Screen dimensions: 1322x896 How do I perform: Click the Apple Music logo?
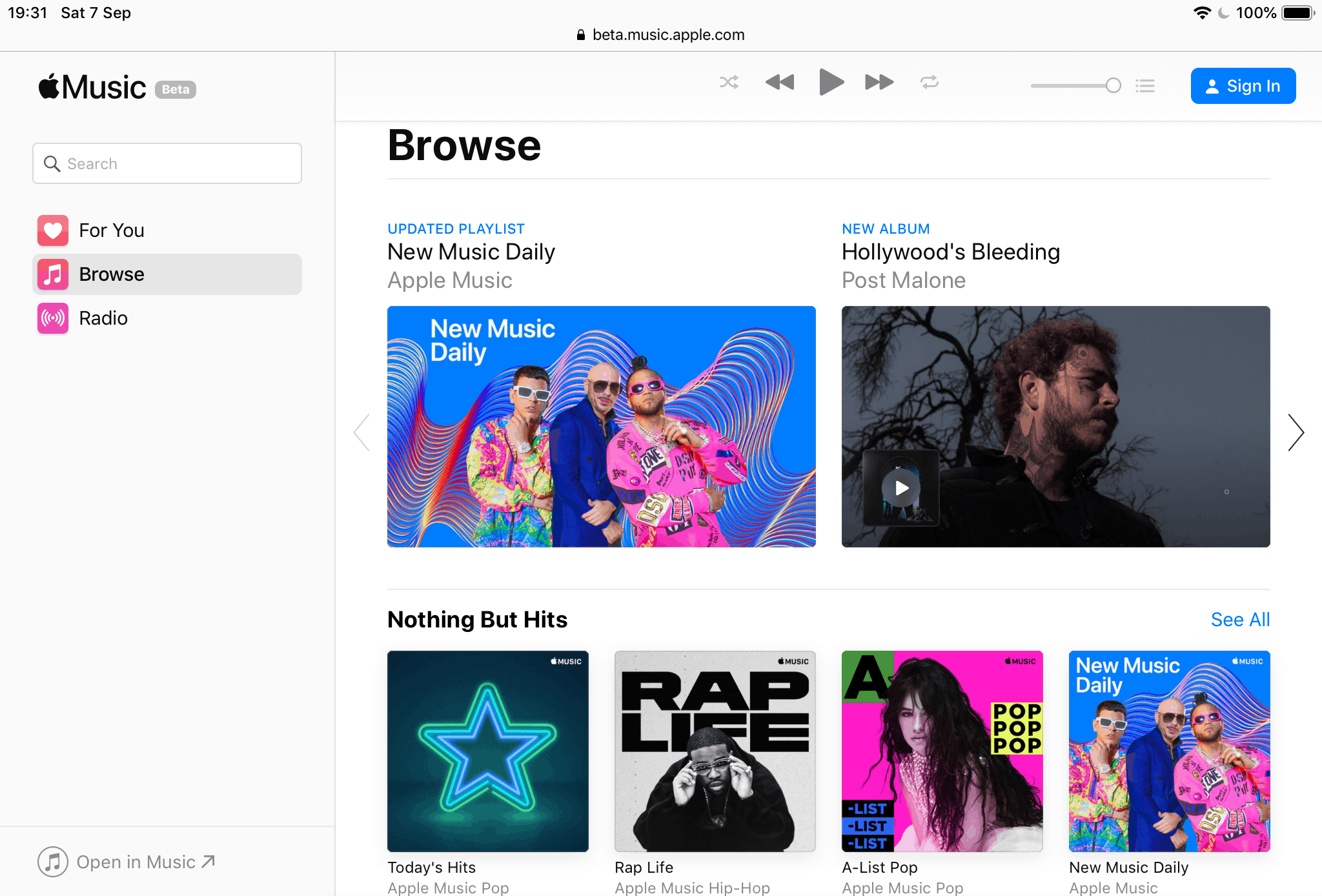coord(92,87)
